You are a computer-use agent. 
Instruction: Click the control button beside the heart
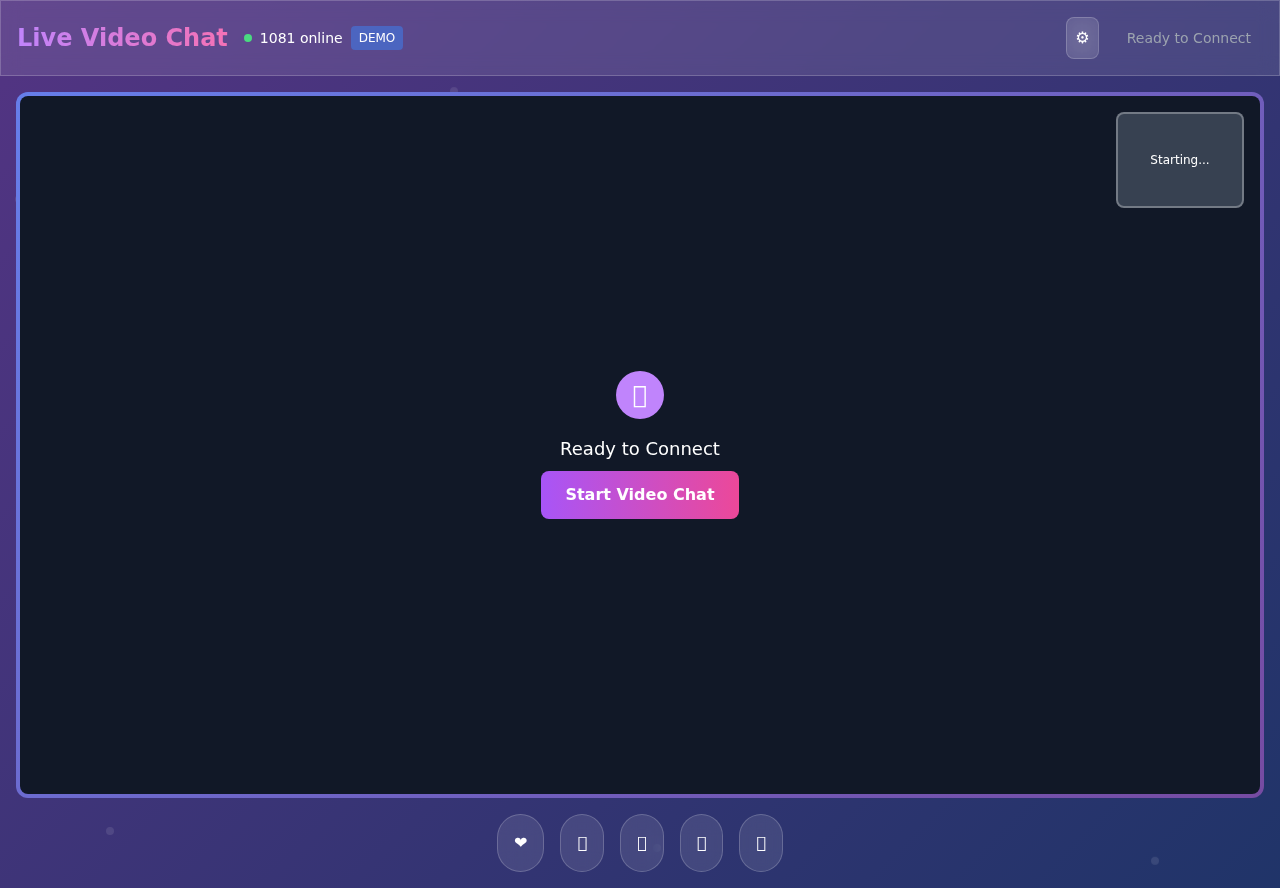point(581,842)
